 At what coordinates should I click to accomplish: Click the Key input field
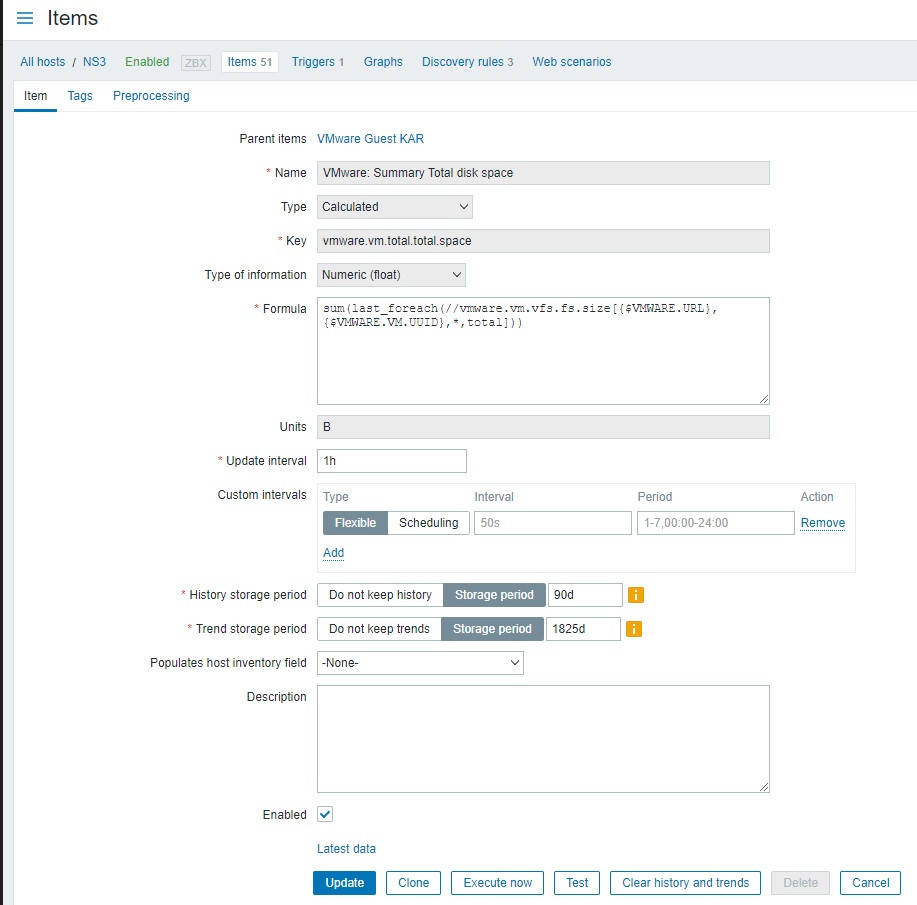pyautogui.click(x=543, y=241)
